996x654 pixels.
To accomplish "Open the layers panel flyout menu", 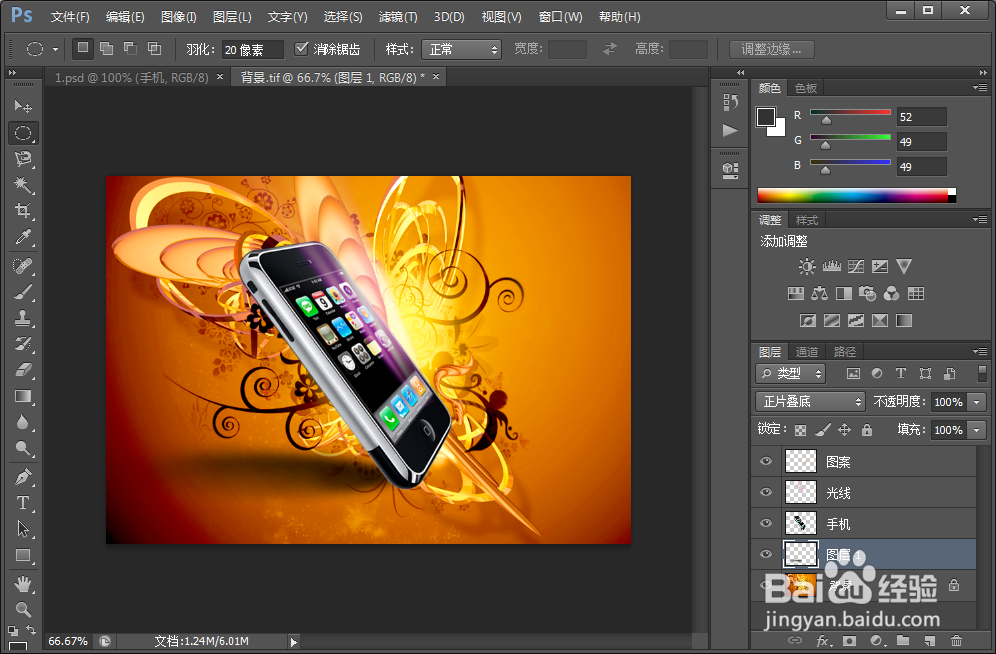I will (979, 351).
